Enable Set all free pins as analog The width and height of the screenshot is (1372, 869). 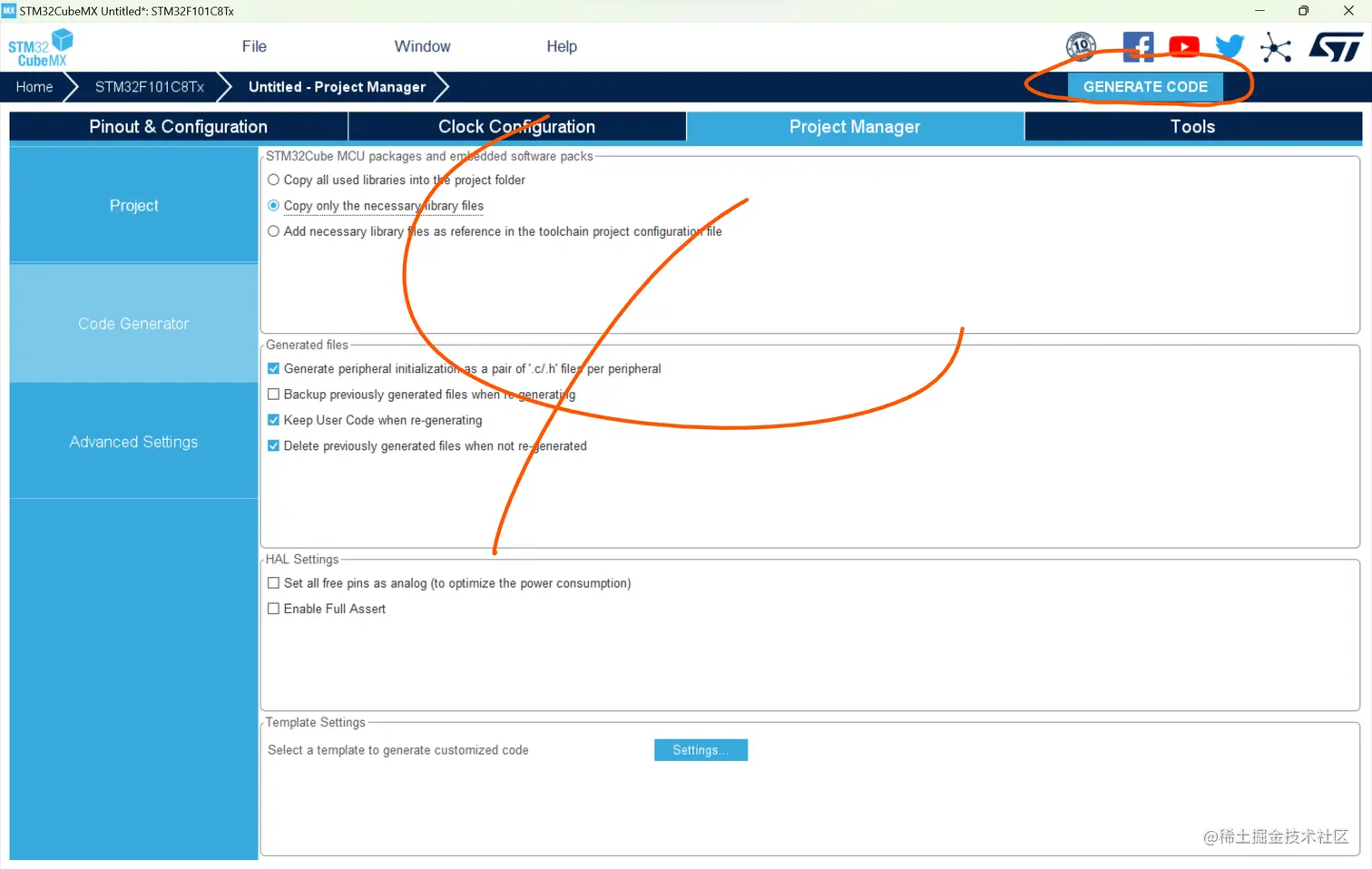[x=273, y=583]
